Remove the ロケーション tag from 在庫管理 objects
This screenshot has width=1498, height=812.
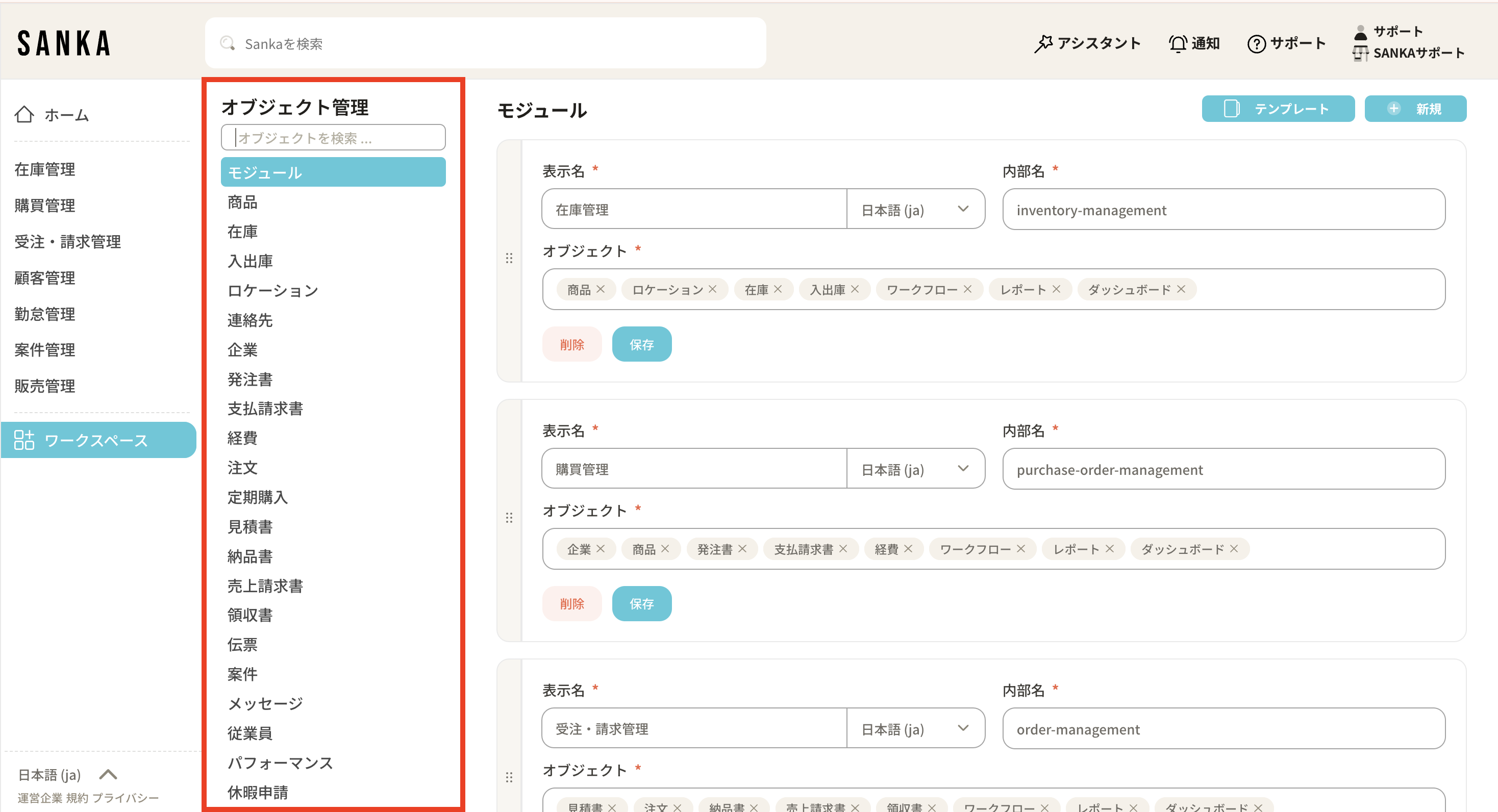coord(712,289)
